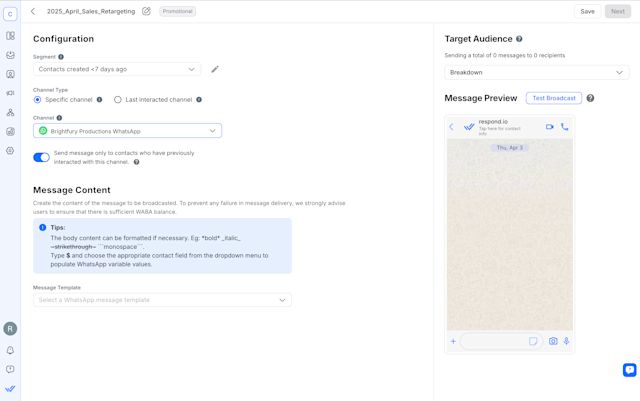Edit the broadcast name with pencil icon

[146, 11]
